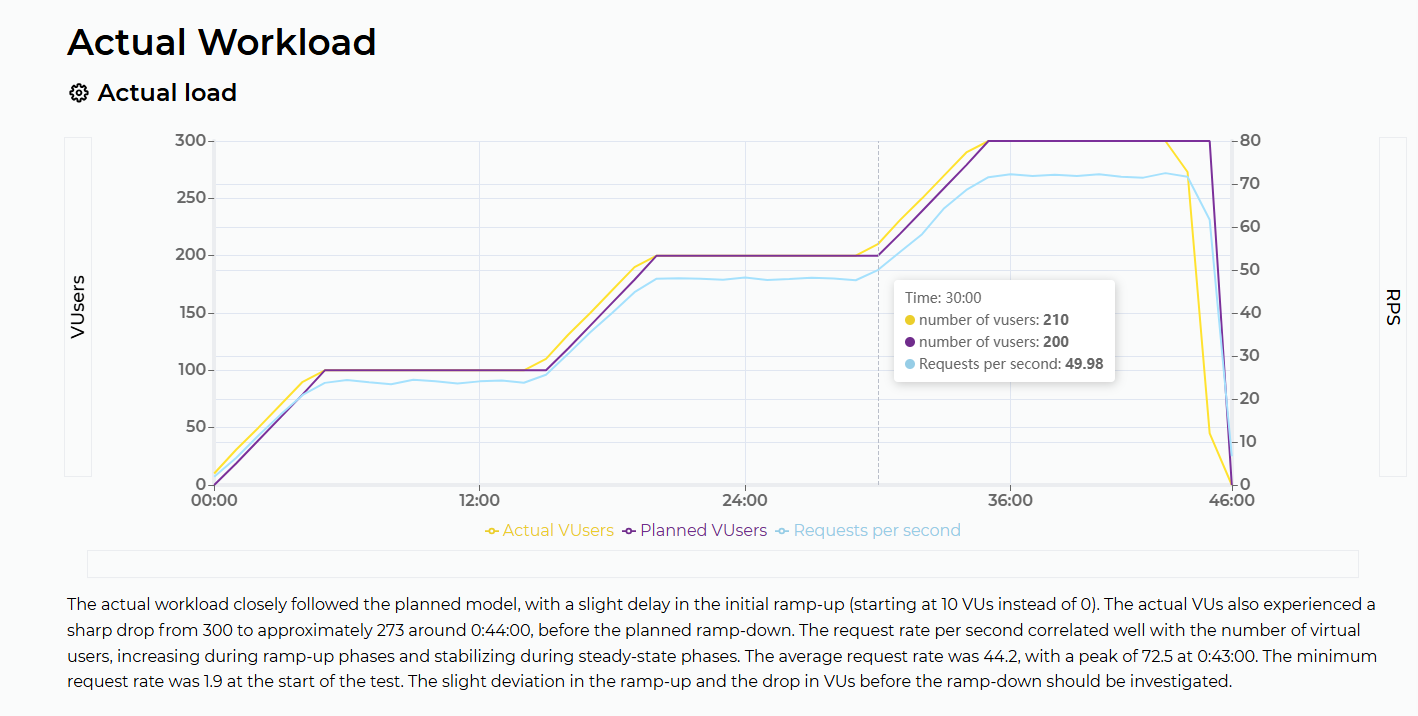The image size is (1418, 716).
Task: Click the purple Planned VUsers legend marker
Action: pyautogui.click(x=629, y=531)
